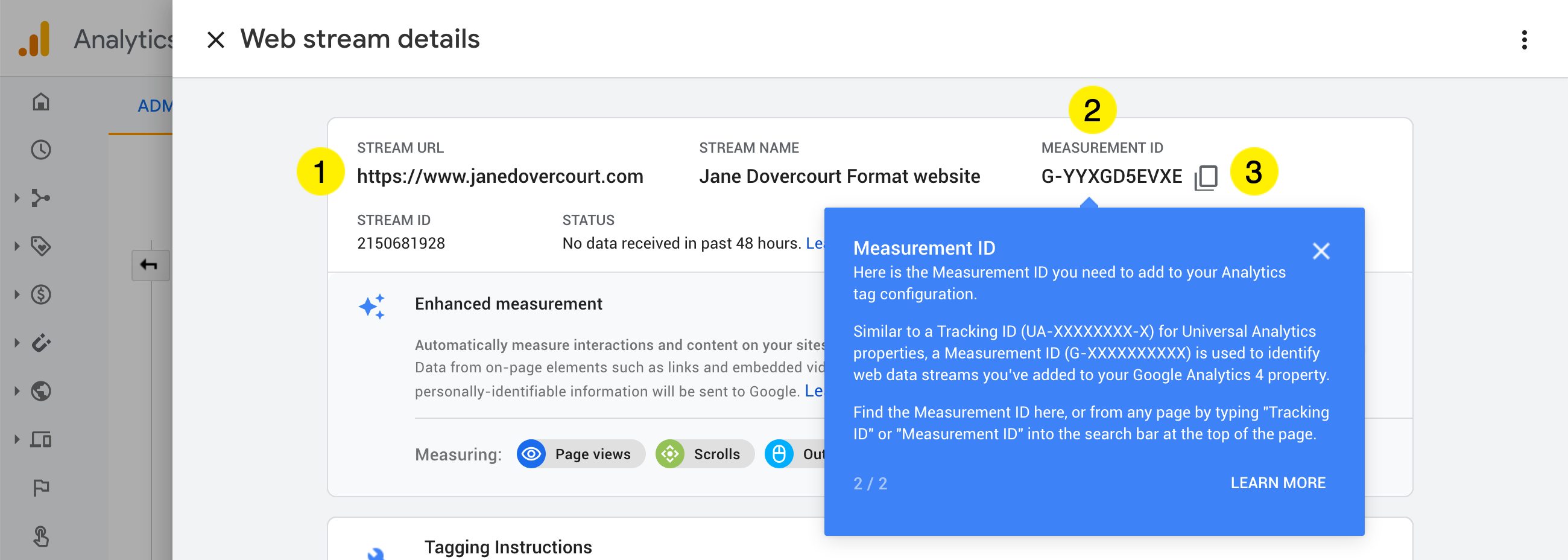Screen dimensions: 1568x560
Task: Click the STATUS label
Action: point(588,221)
